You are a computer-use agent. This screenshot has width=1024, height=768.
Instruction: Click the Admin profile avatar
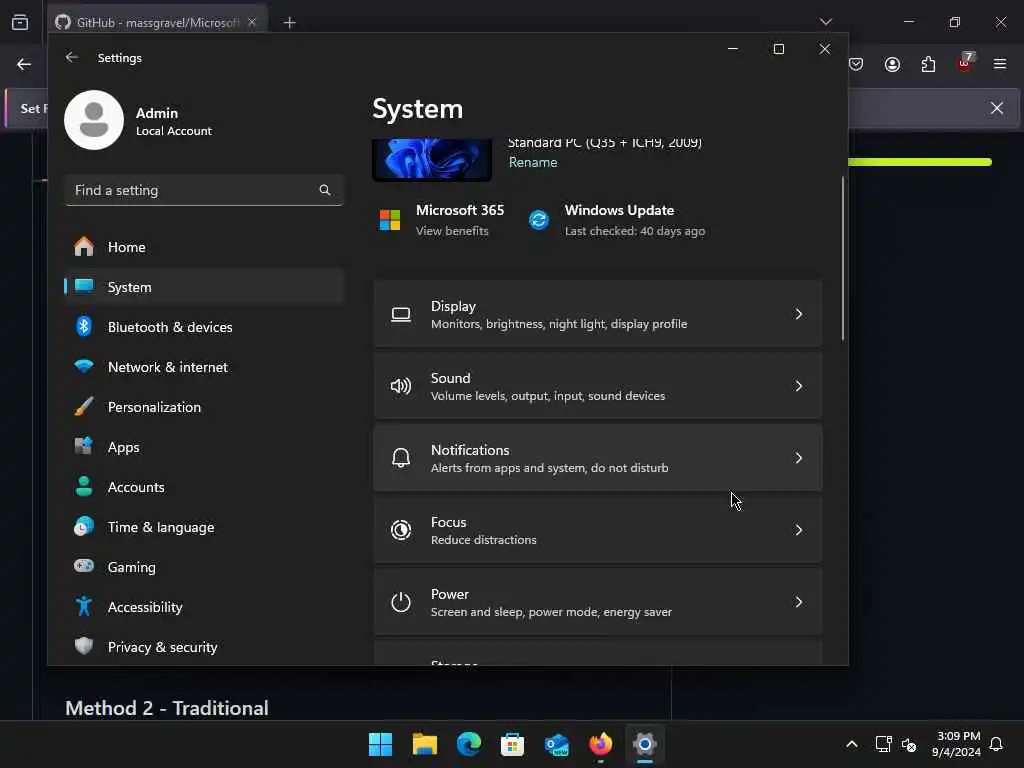[x=94, y=120]
